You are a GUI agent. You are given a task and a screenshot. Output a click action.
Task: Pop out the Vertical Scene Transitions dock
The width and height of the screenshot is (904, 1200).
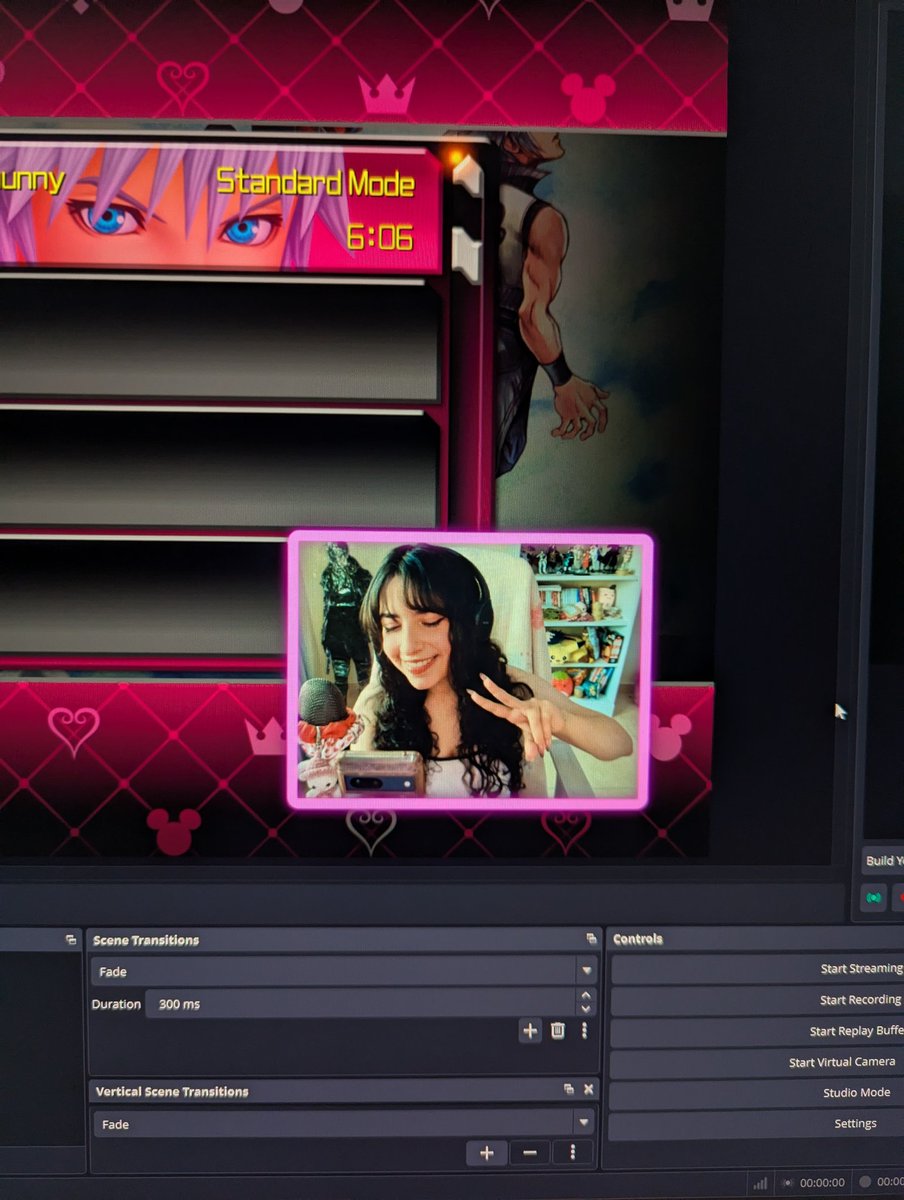[568, 1089]
